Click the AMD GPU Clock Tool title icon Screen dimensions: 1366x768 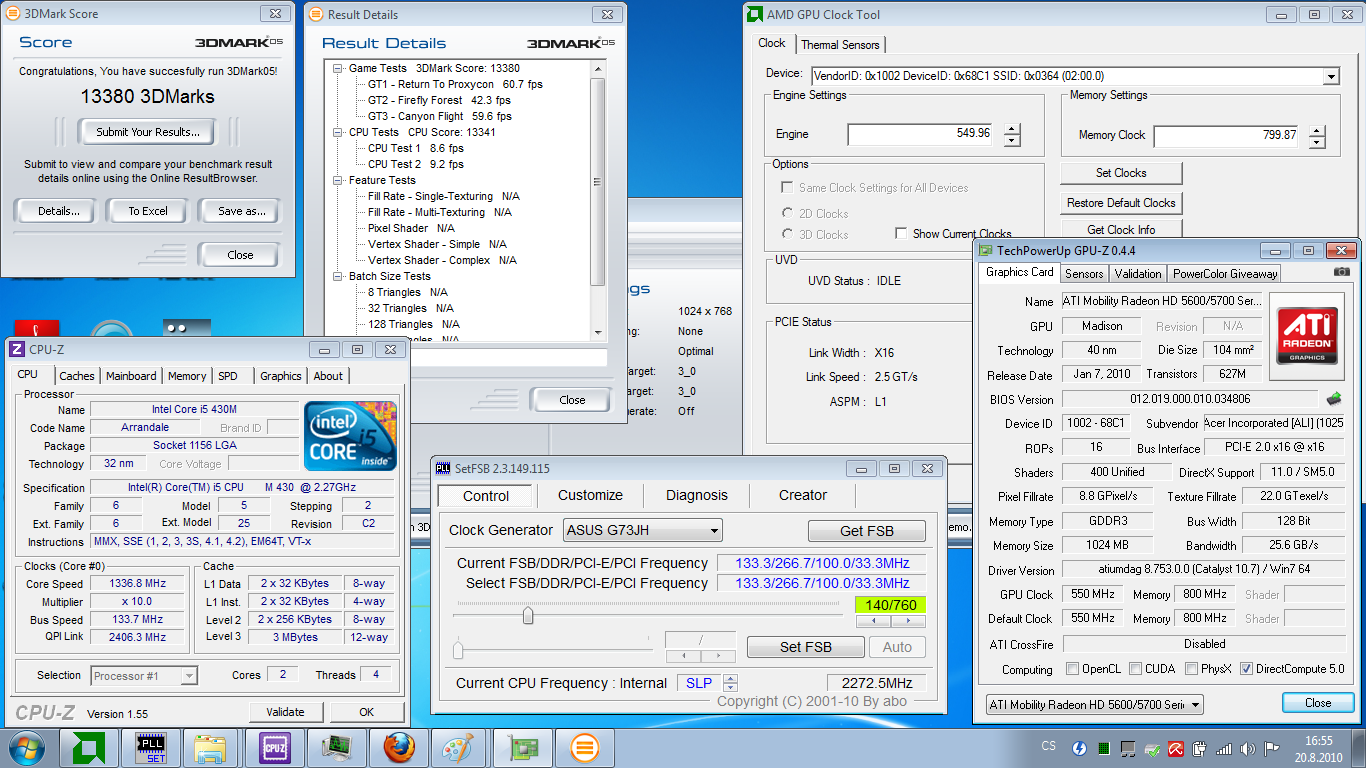coord(755,14)
